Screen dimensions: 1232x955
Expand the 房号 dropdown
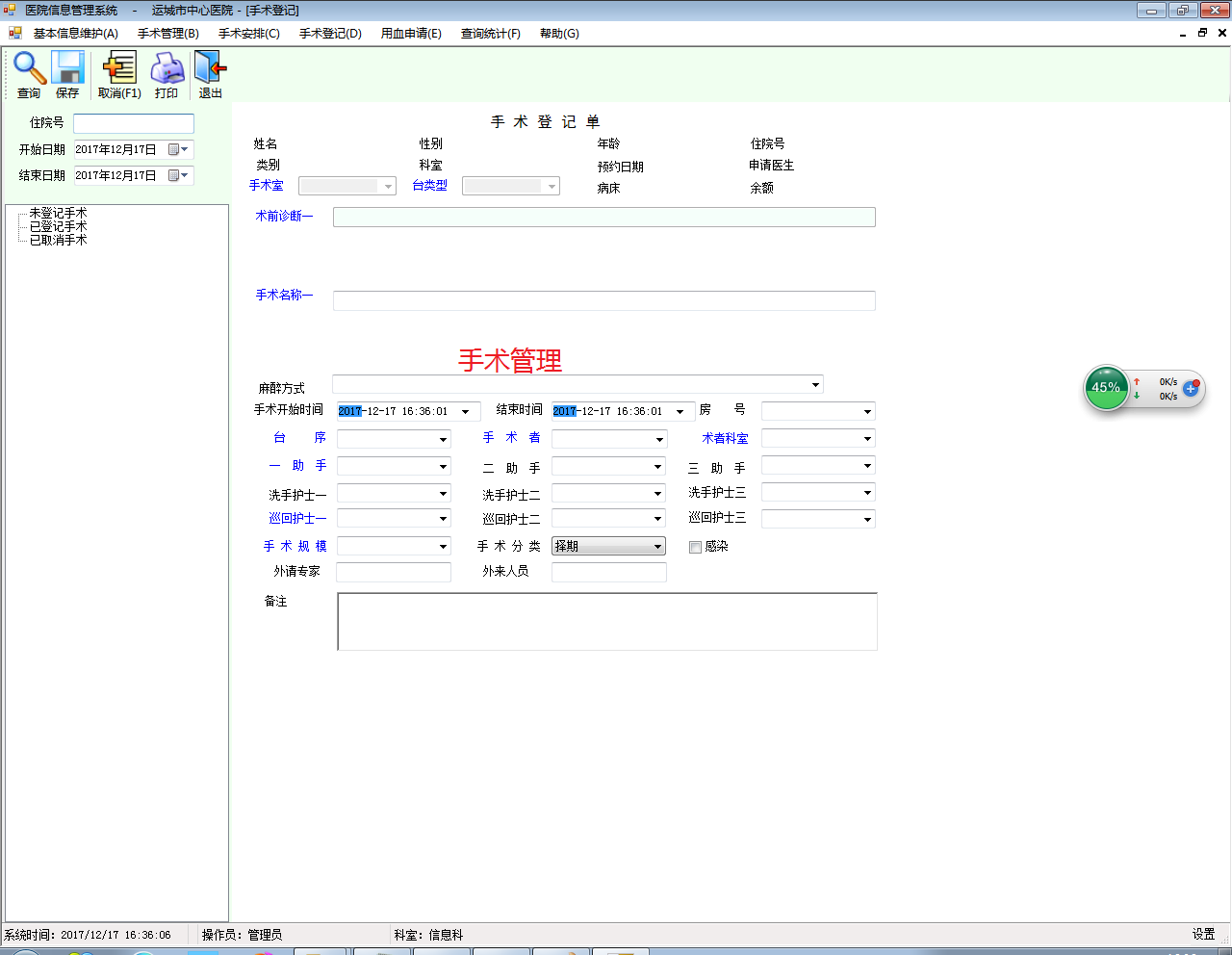click(x=867, y=412)
